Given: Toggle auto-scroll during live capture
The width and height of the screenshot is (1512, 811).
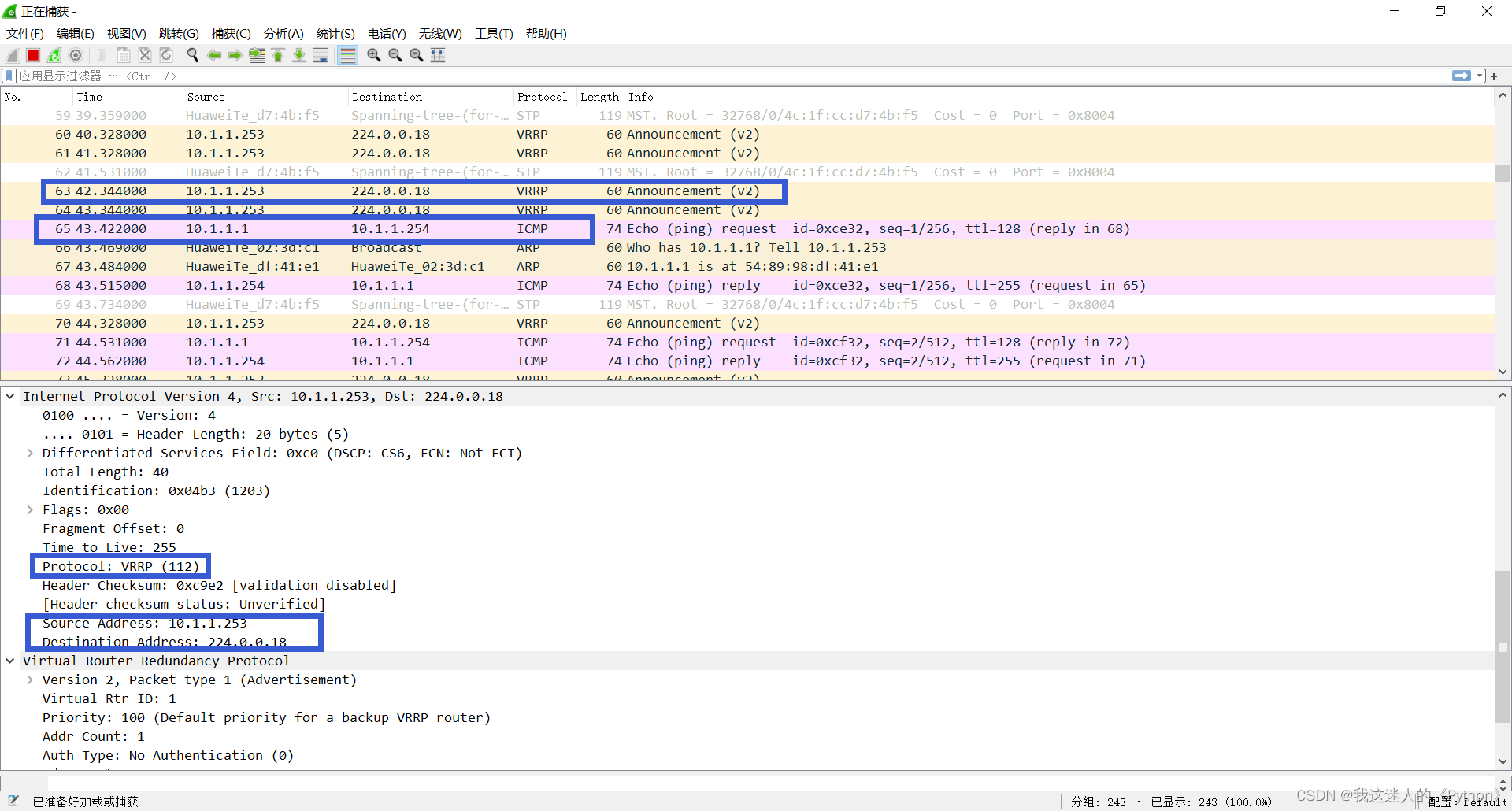Looking at the screenshot, I should pos(321,55).
